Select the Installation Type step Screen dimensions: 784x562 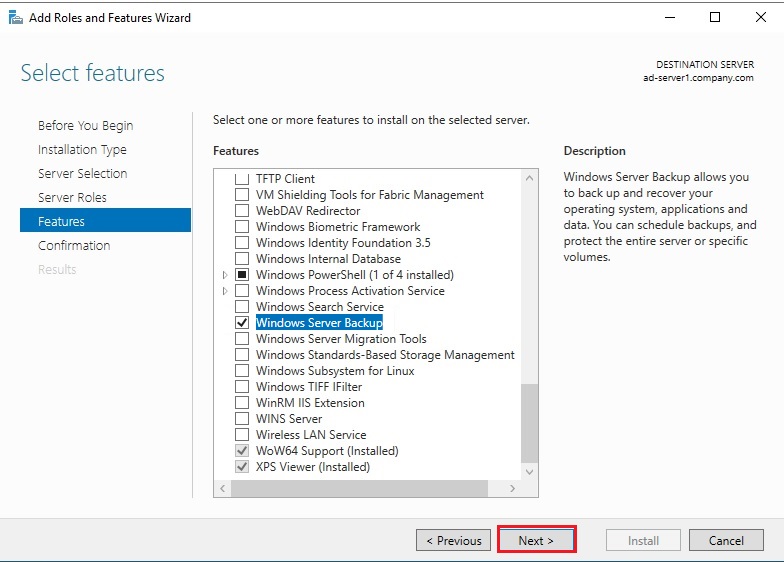[x=82, y=149]
